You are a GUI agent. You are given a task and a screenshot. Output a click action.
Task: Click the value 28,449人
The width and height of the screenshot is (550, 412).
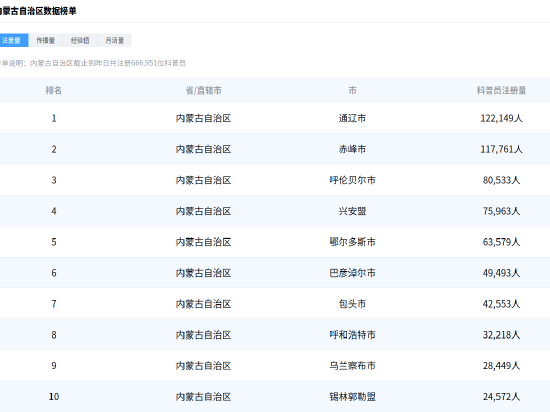501,366
